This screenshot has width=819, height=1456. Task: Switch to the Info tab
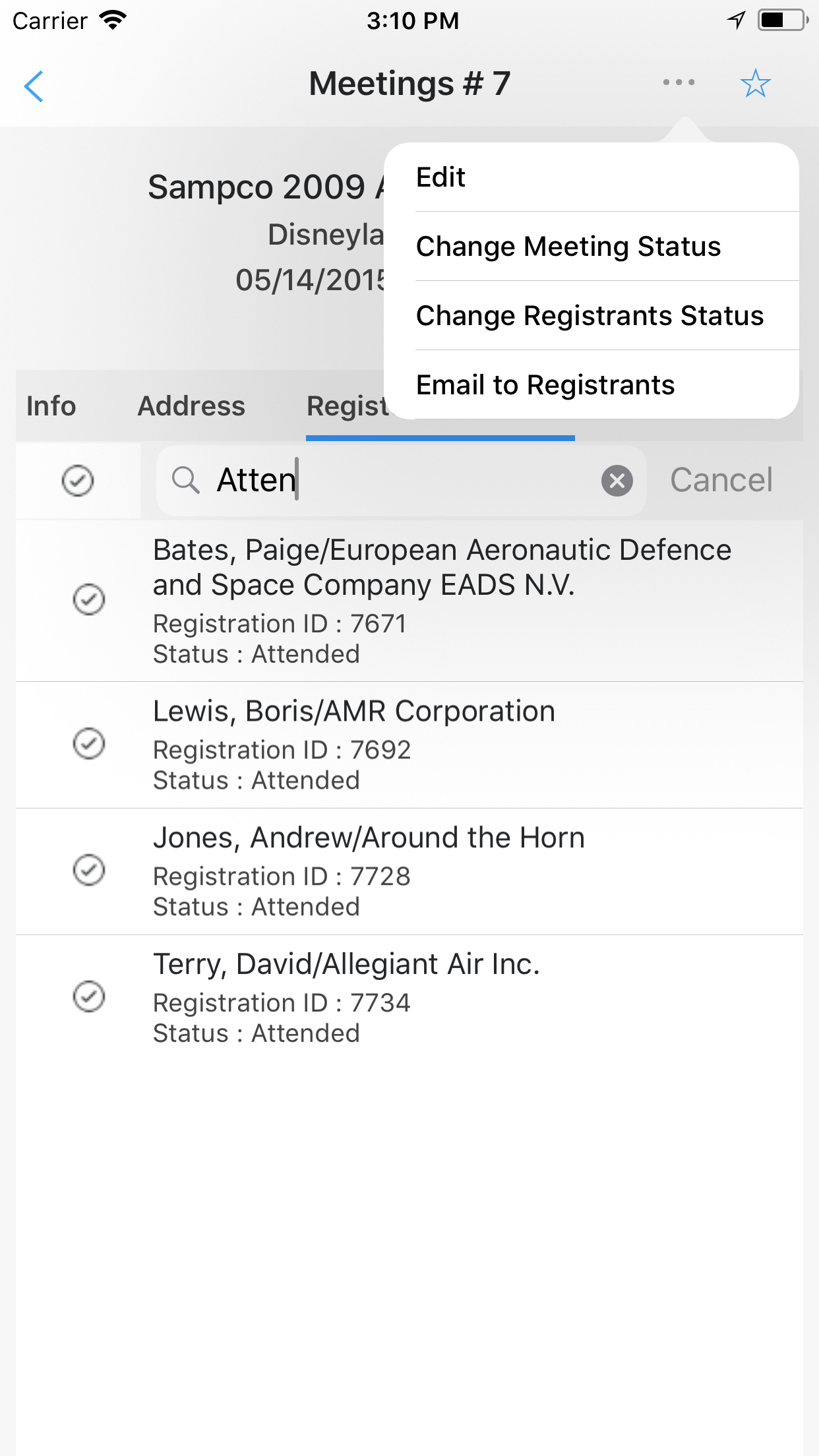(x=51, y=406)
